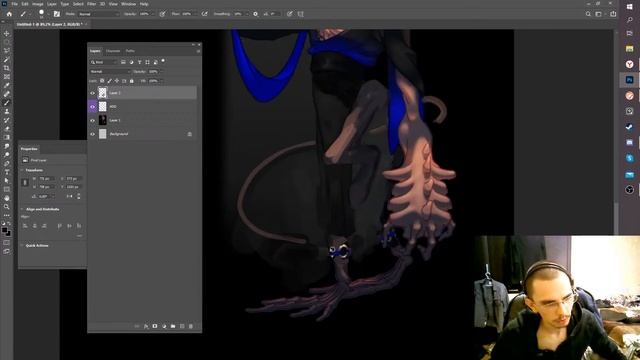Toggle pressure for opacity icon
The image size is (640, 360).
tap(162, 14)
